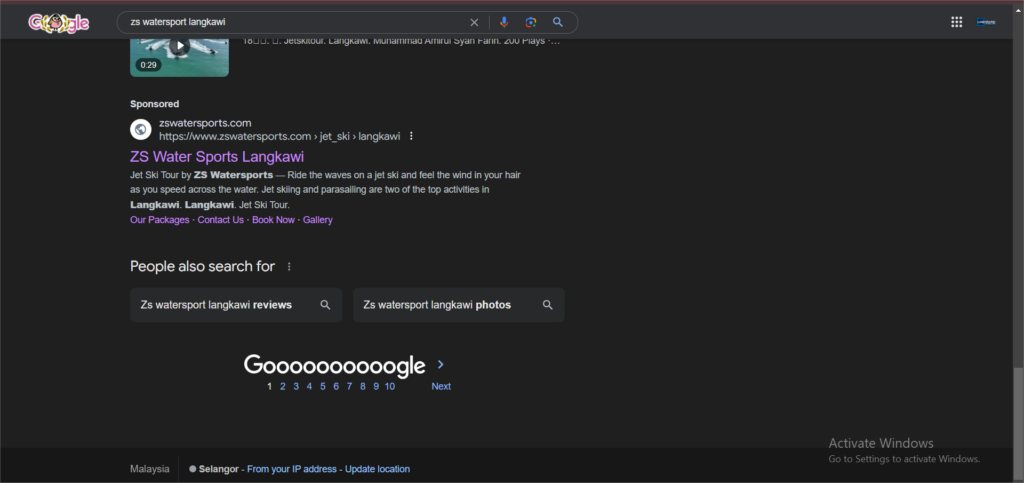
Task: Play the 0:29 jet ski video thumbnail
Action: (180, 57)
